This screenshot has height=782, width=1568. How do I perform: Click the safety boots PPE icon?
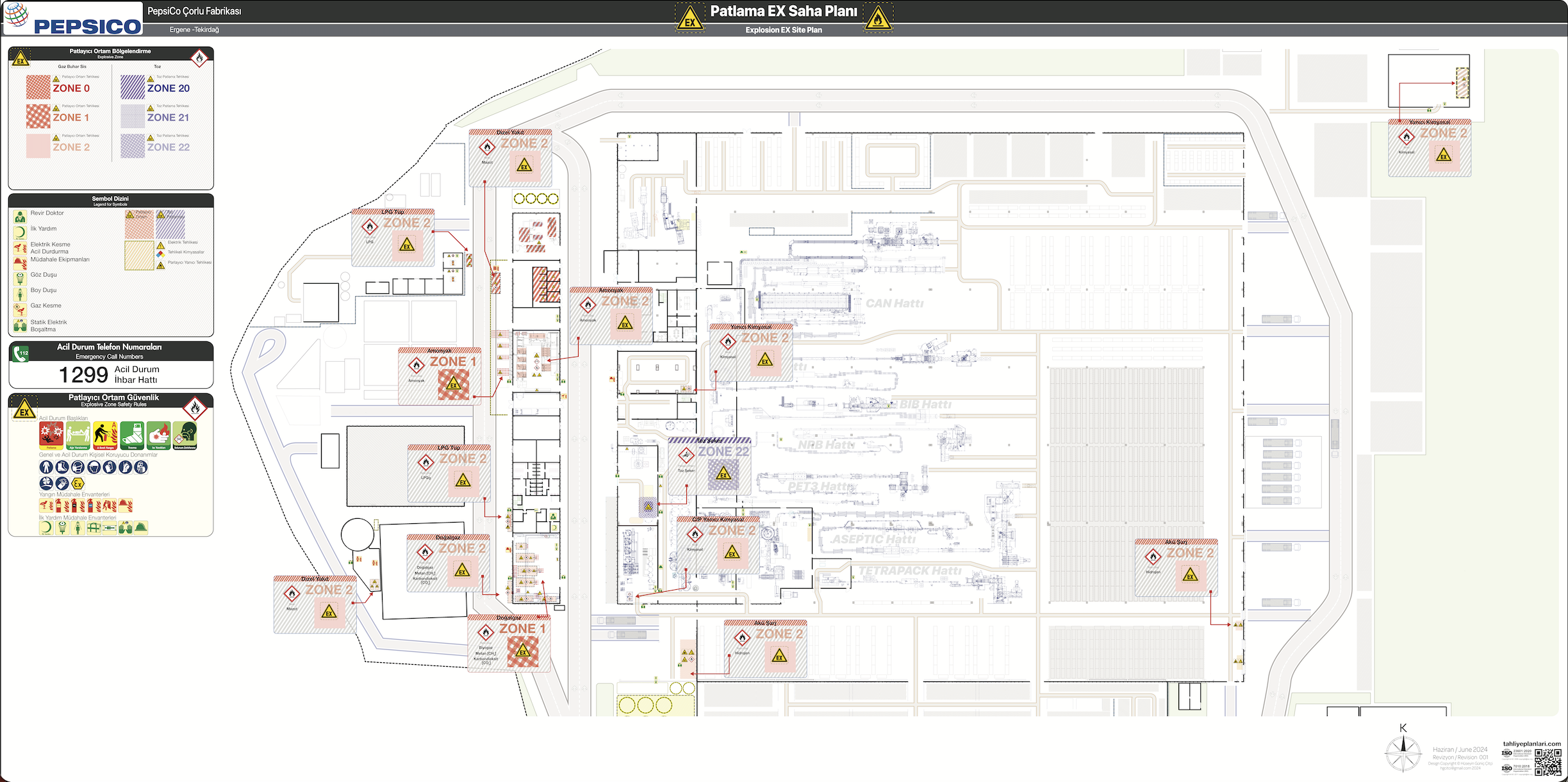(62, 468)
